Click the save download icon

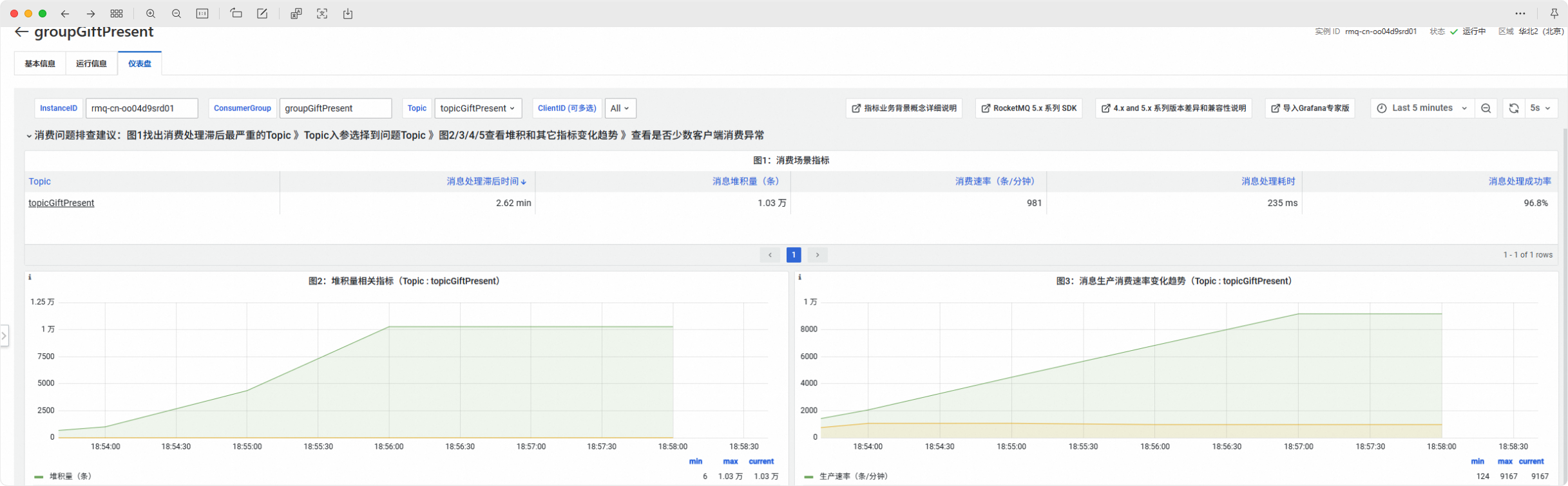[x=348, y=14]
